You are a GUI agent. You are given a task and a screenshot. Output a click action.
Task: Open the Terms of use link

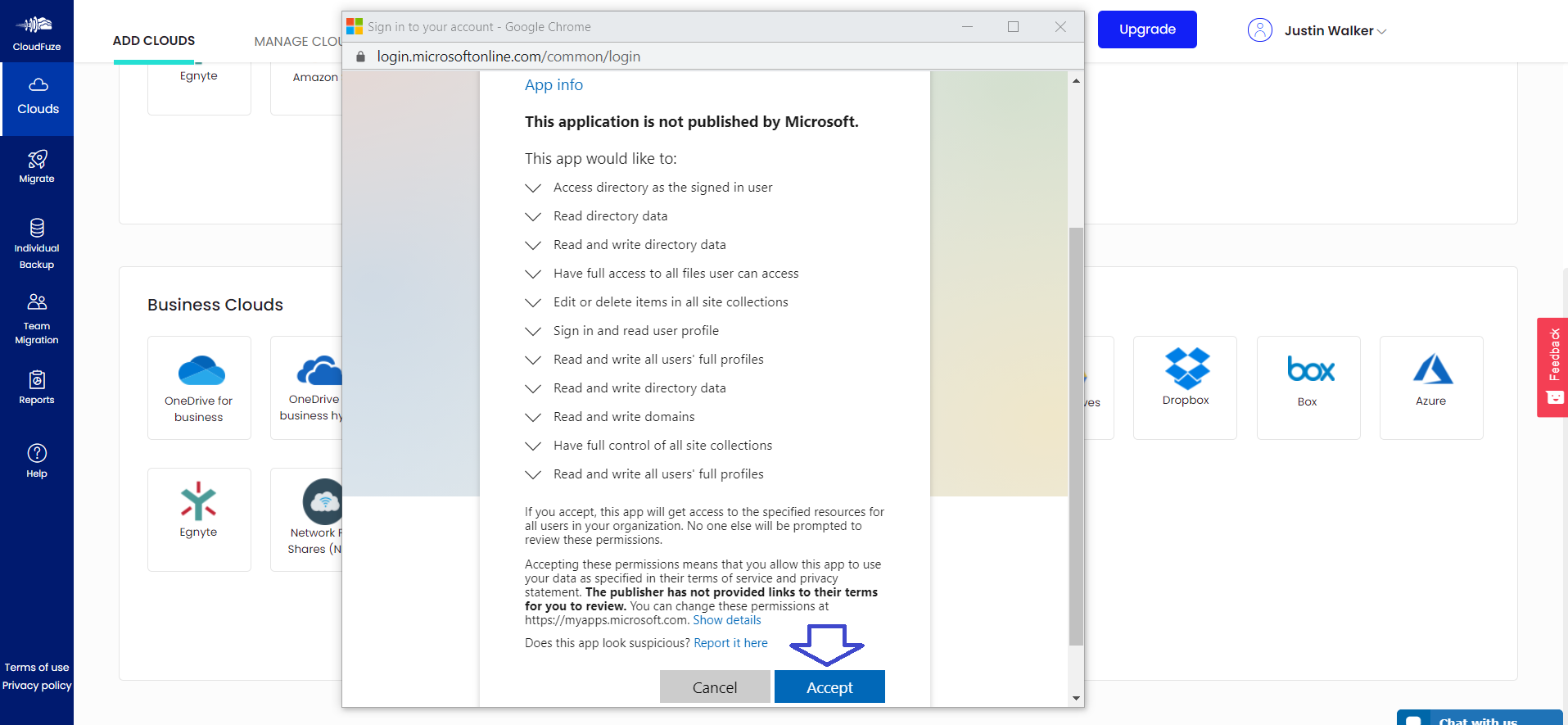point(37,668)
